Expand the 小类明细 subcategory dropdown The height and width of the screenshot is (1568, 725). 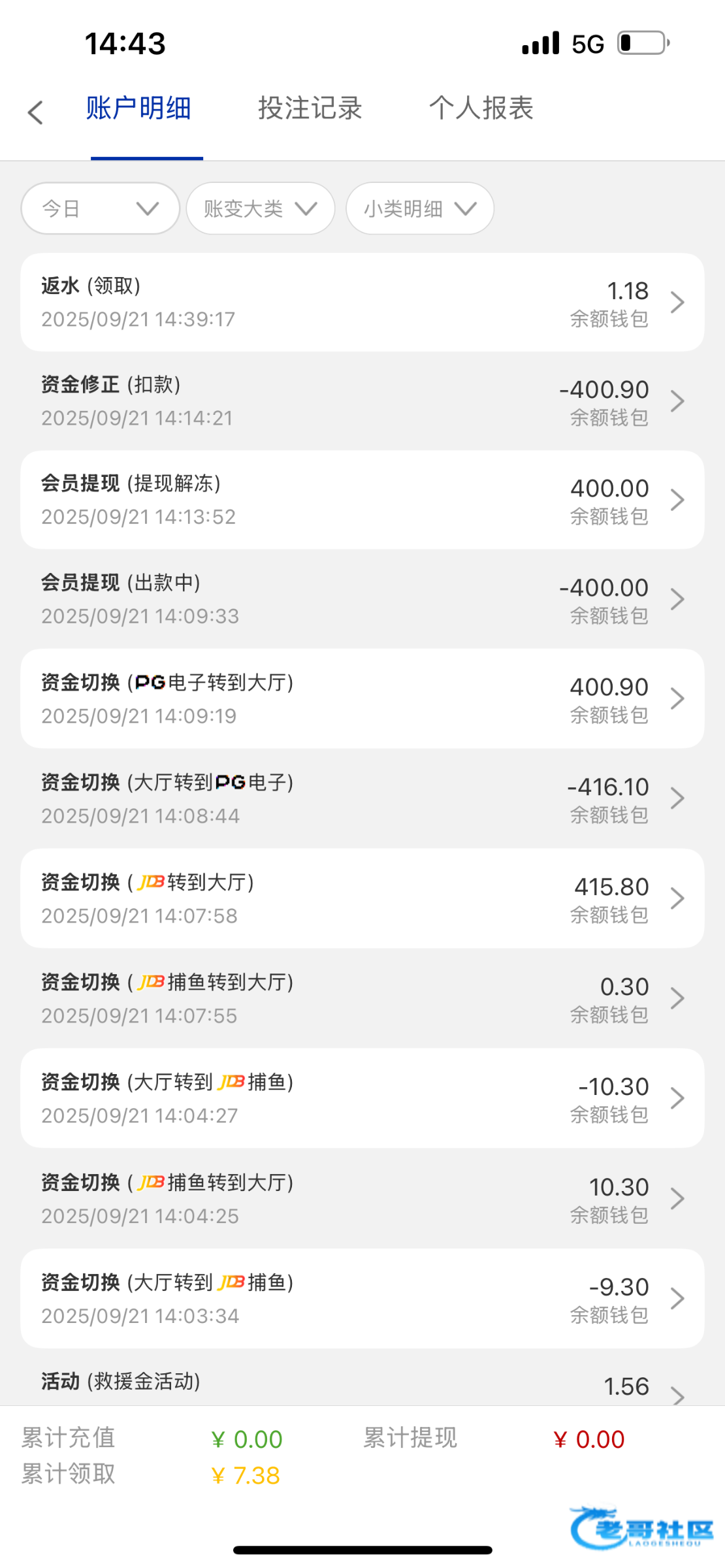(x=419, y=208)
